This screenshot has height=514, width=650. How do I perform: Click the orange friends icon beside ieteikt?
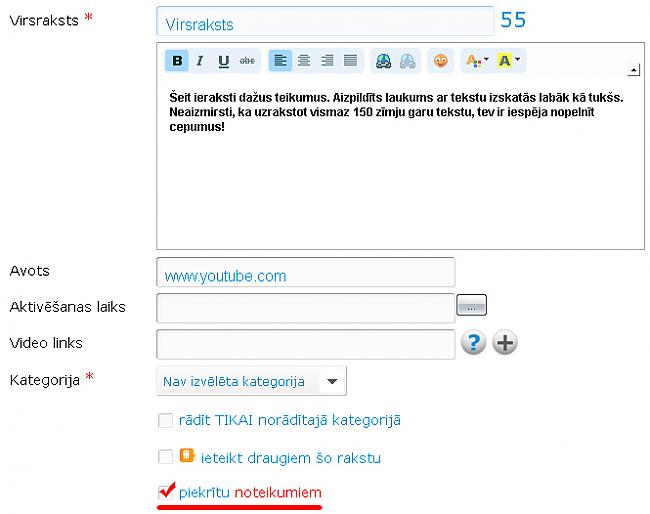tap(187, 455)
